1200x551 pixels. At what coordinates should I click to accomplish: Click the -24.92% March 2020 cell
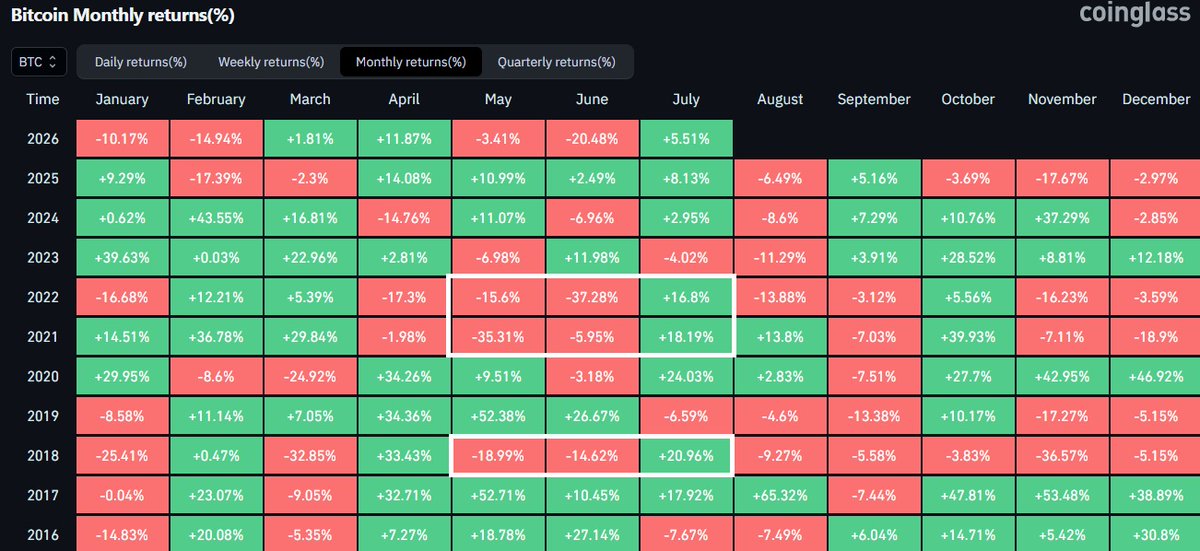tap(310, 377)
